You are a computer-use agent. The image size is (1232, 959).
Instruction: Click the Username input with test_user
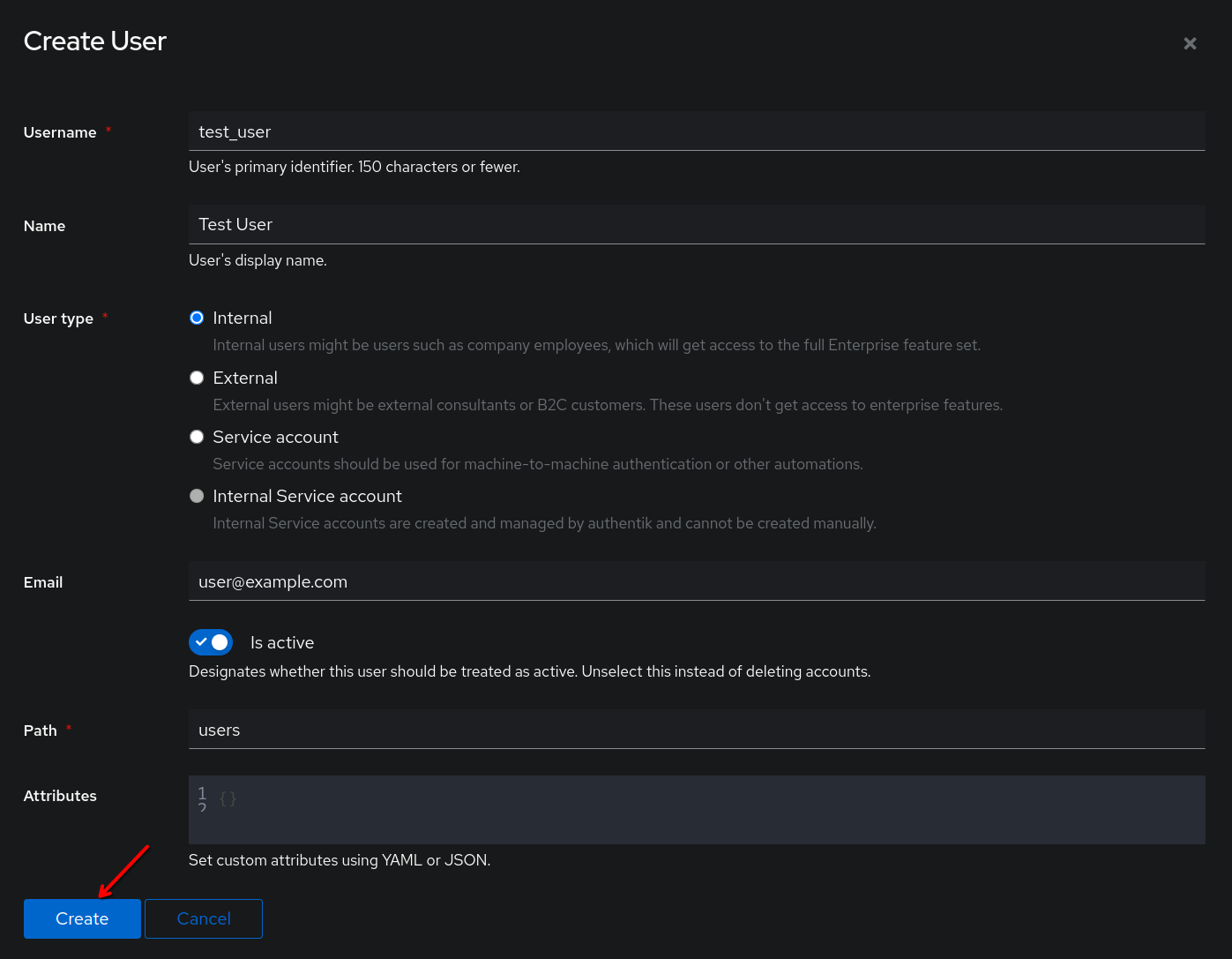point(696,131)
